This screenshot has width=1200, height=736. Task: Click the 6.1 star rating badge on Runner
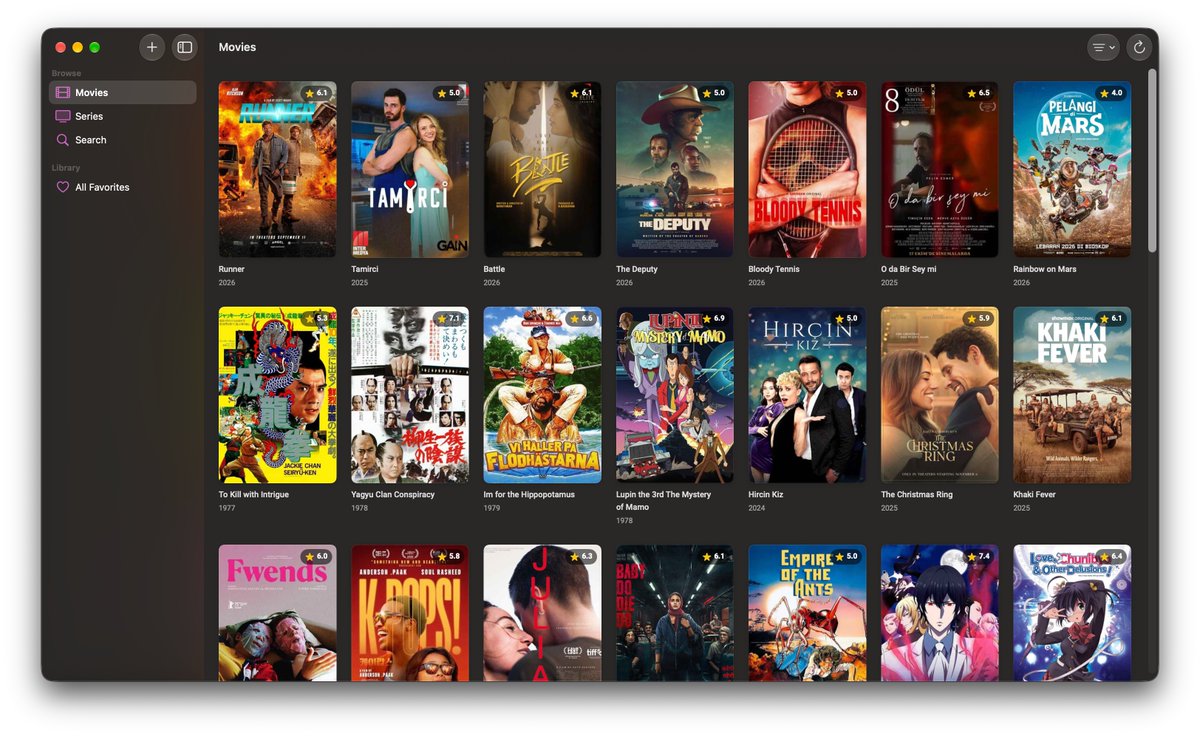[x=316, y=93]
